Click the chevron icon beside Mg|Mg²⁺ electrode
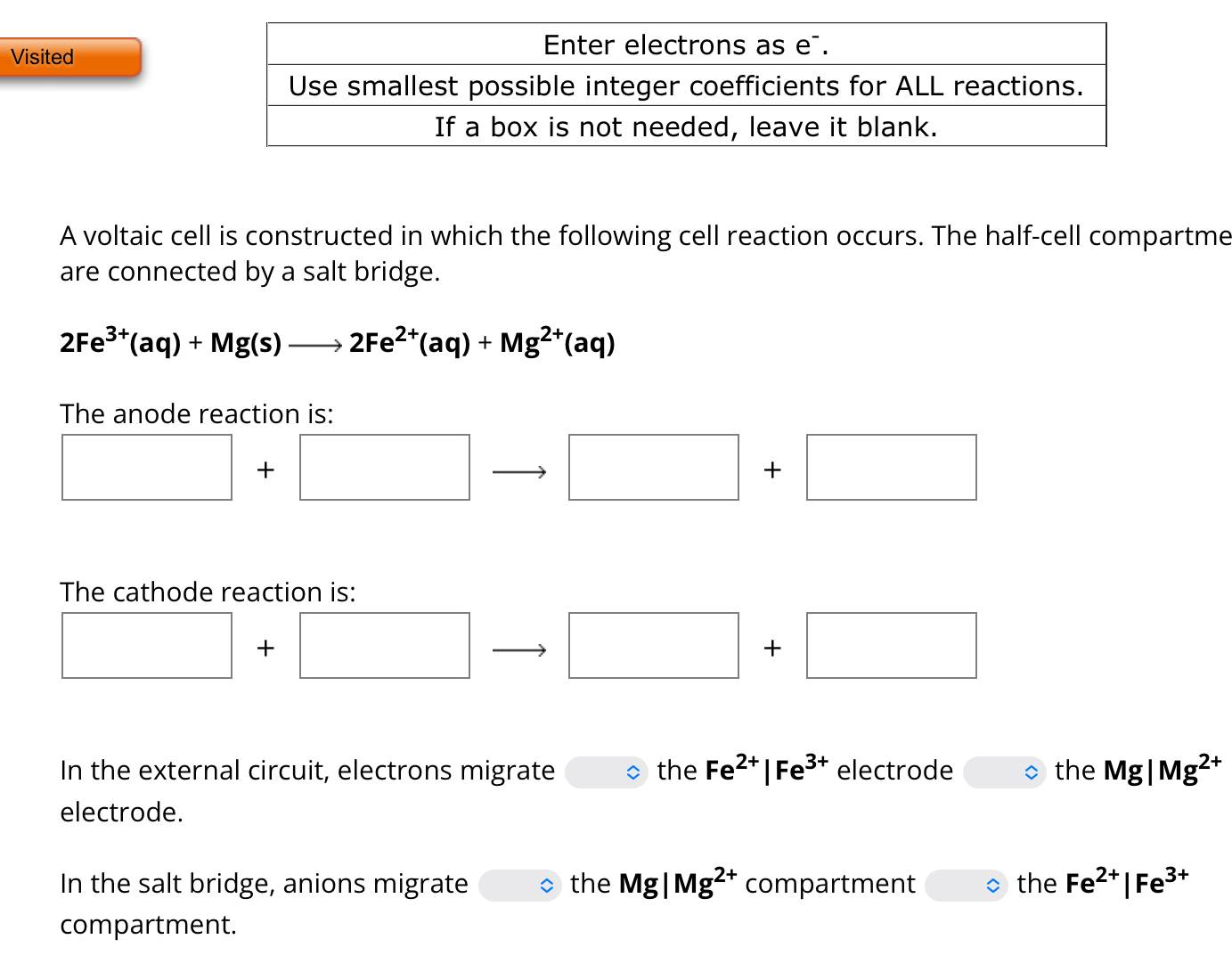Viewport: 1232px width, 972px height. tap(1031, 772)
